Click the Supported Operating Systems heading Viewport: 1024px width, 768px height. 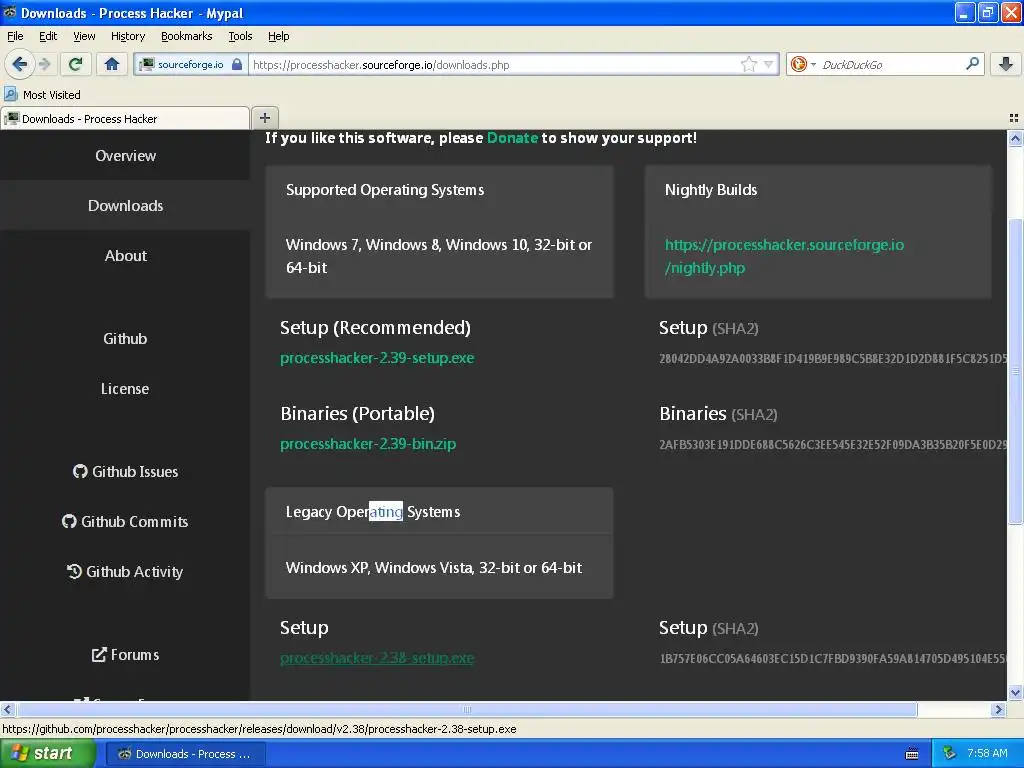385,190
